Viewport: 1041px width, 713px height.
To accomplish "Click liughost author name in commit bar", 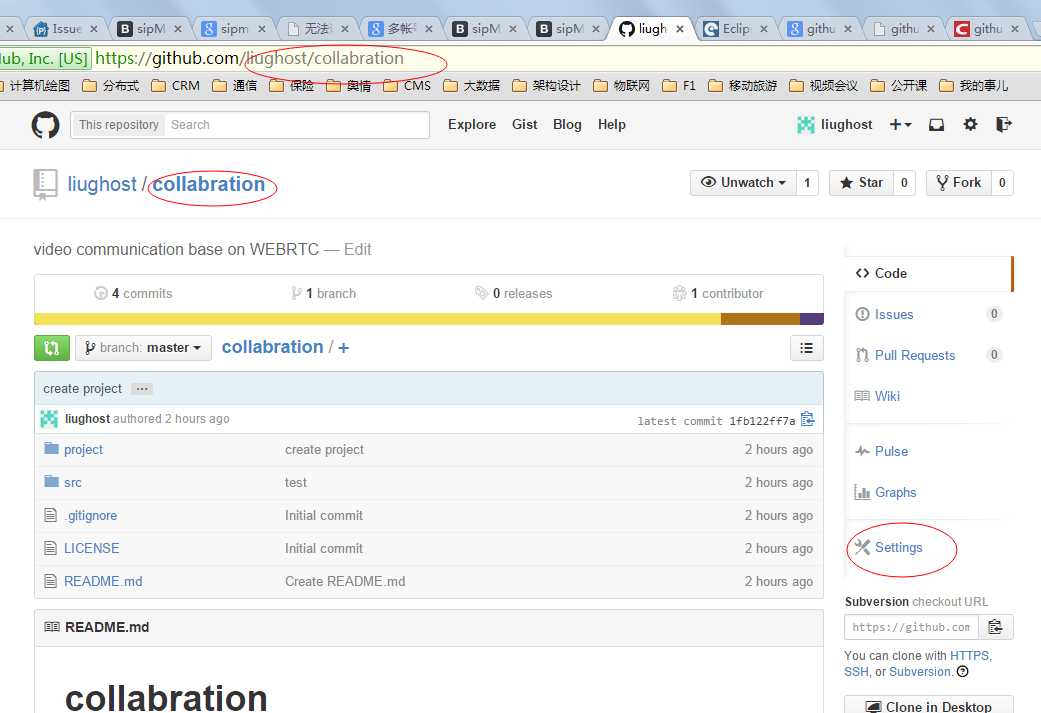I will coord(87,419).
